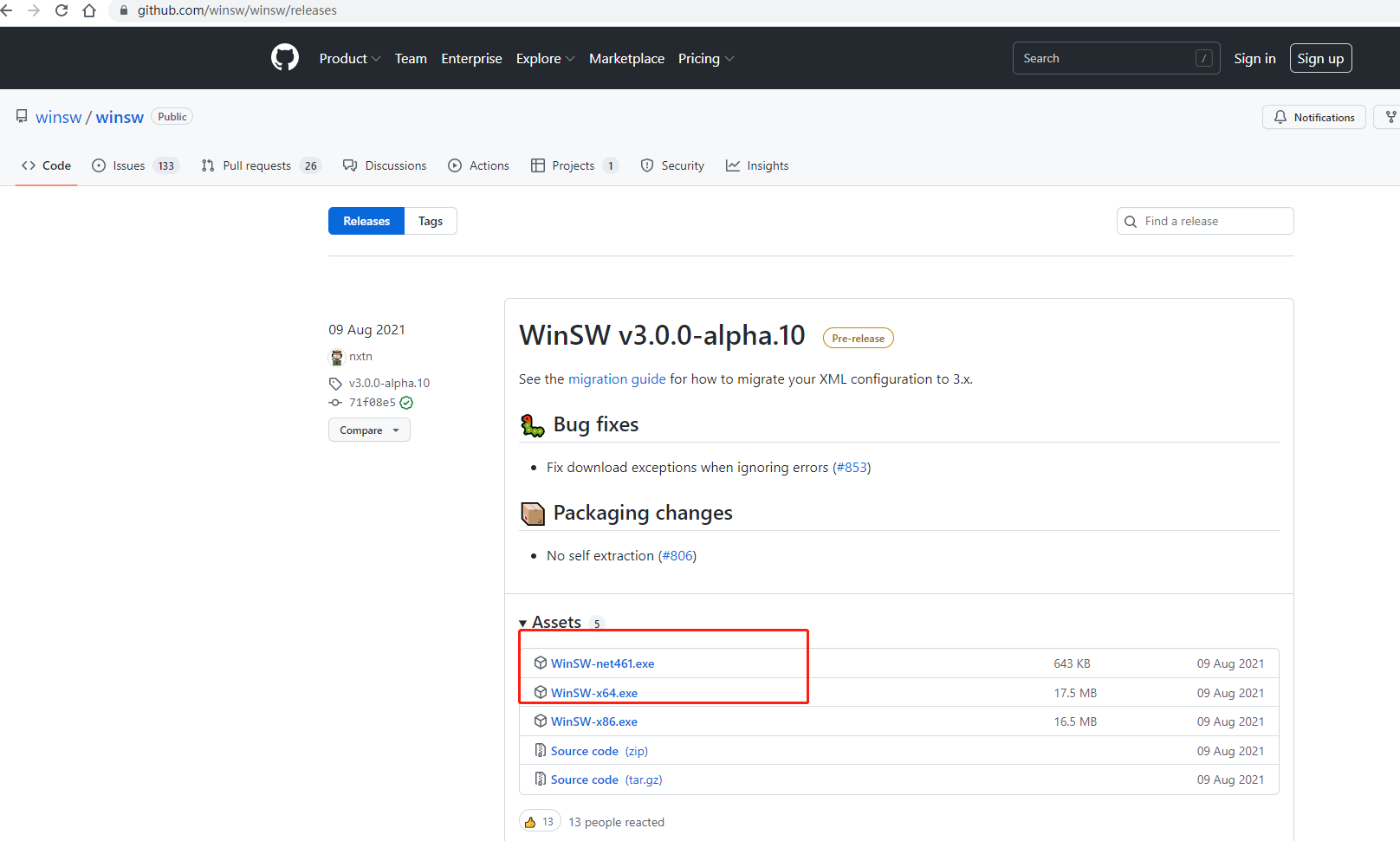Download WinSW-net461.exe
This screenshot has height=841, width=1400.
coord(603,663)
